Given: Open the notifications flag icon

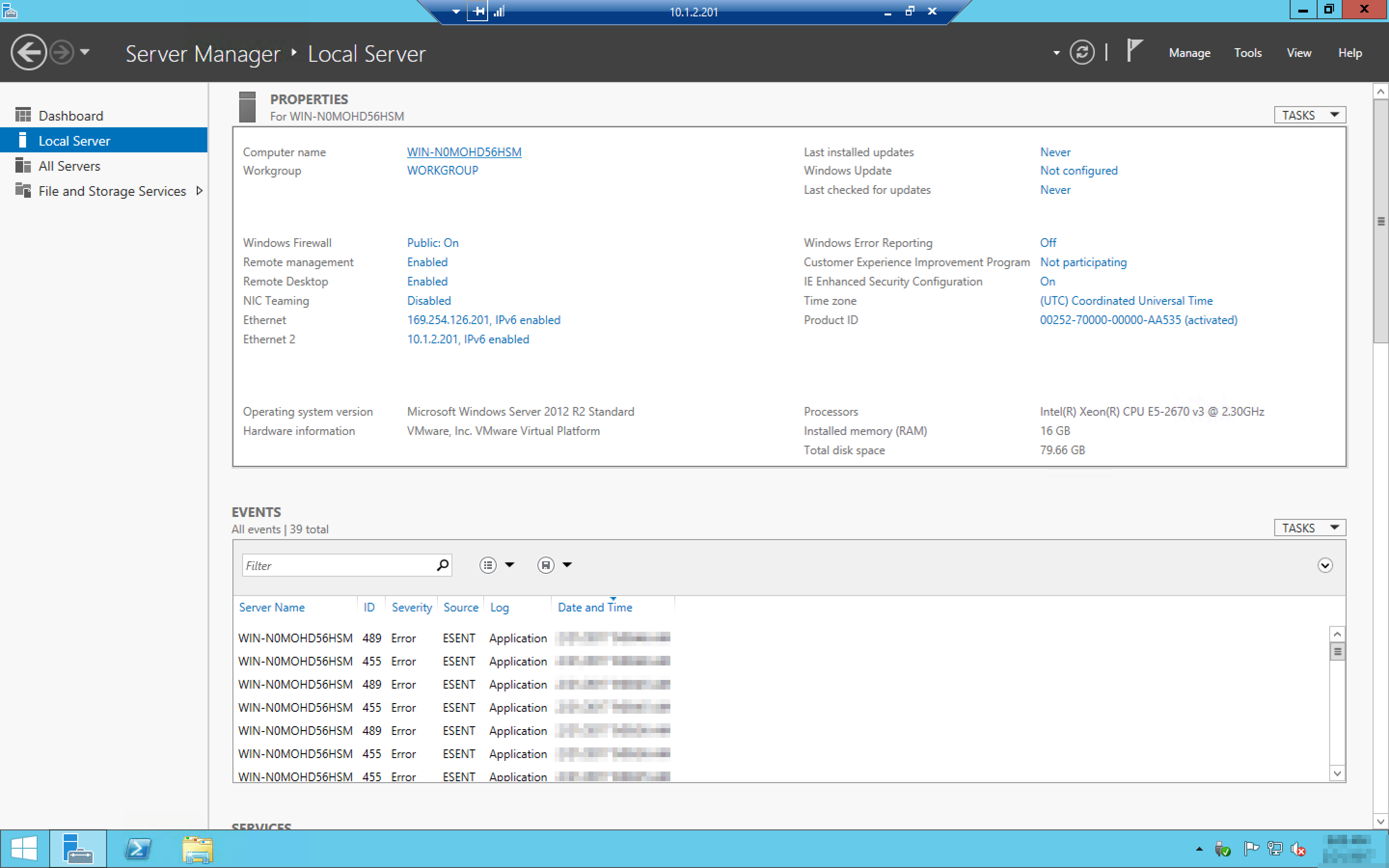Looking at the screenshot, I should 1134,51.
